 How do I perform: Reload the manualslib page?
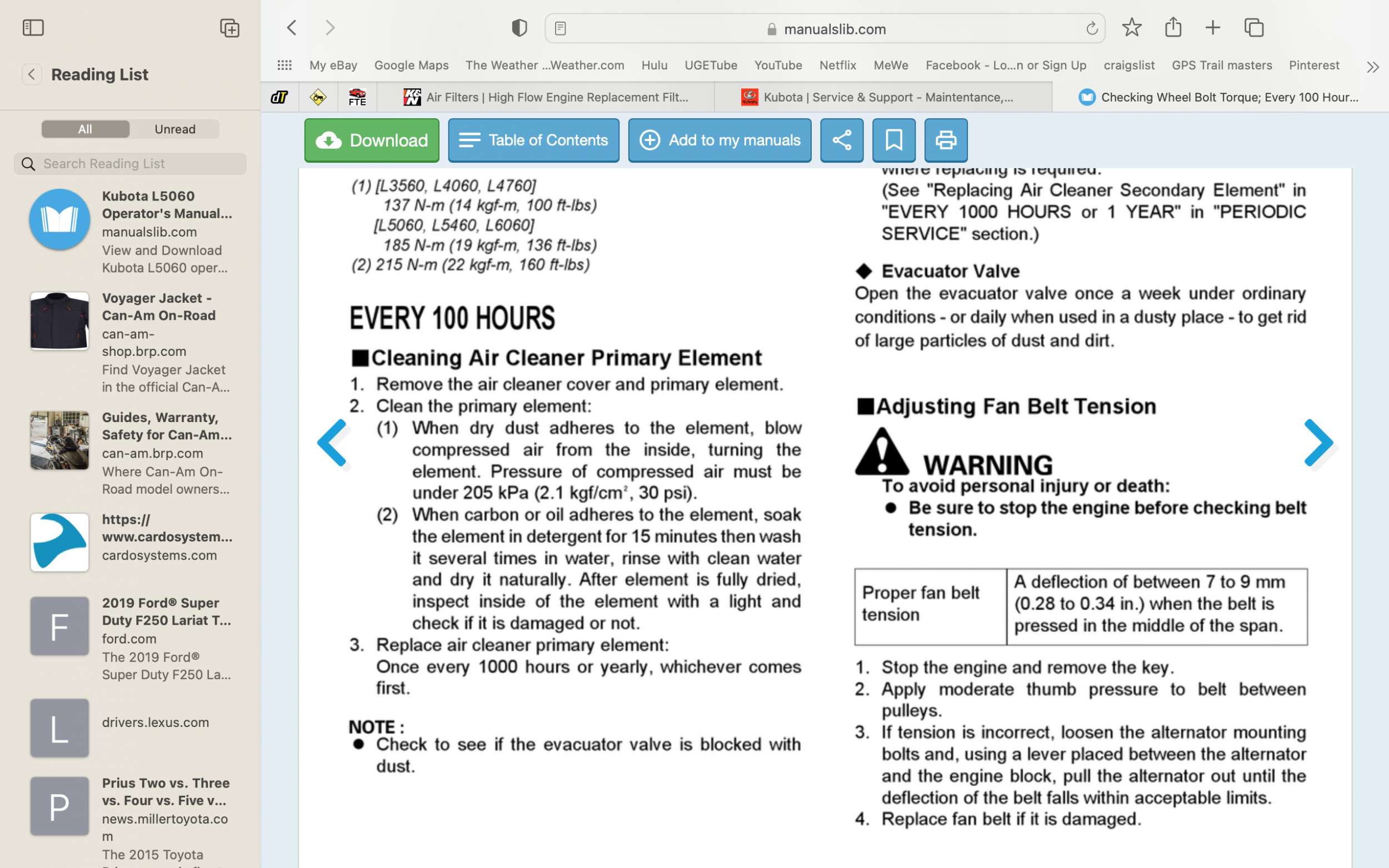coord(1092,28)
